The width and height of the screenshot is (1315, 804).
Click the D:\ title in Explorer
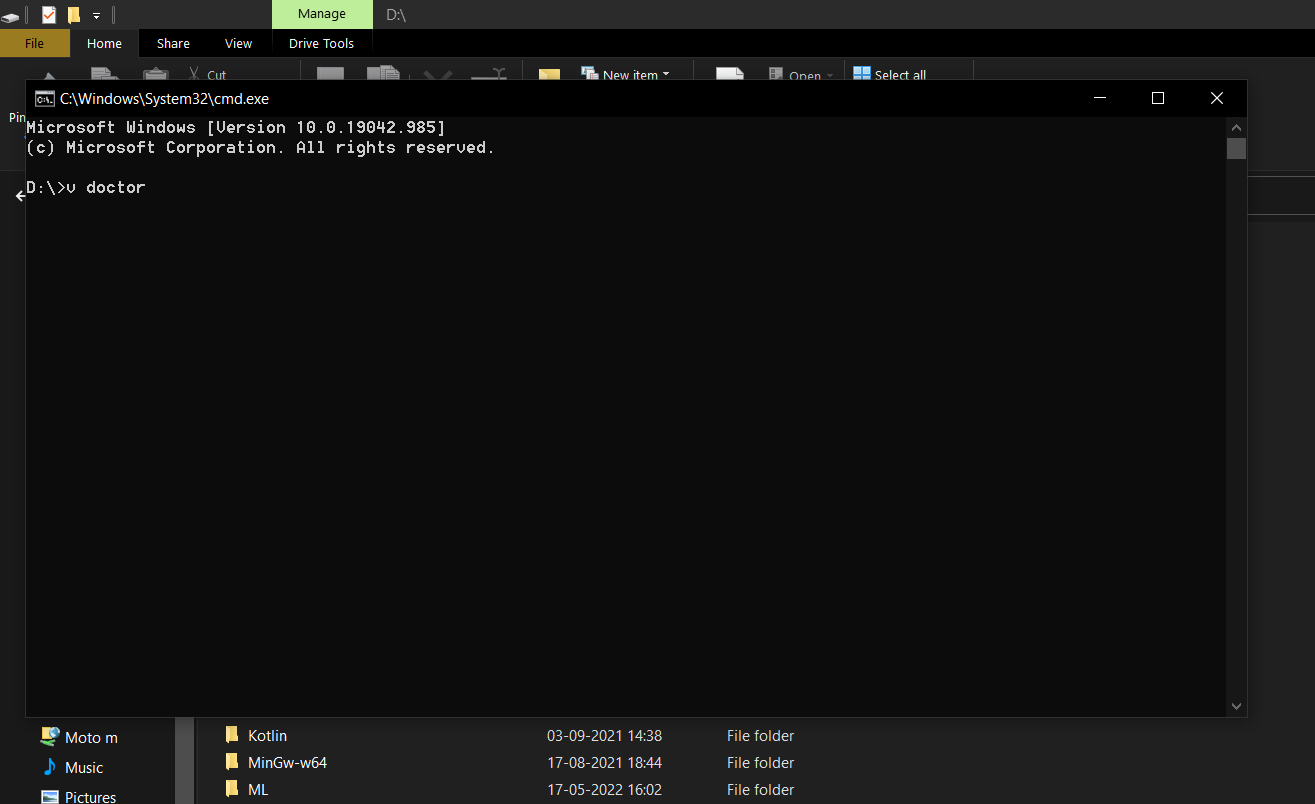click(396, 14)
